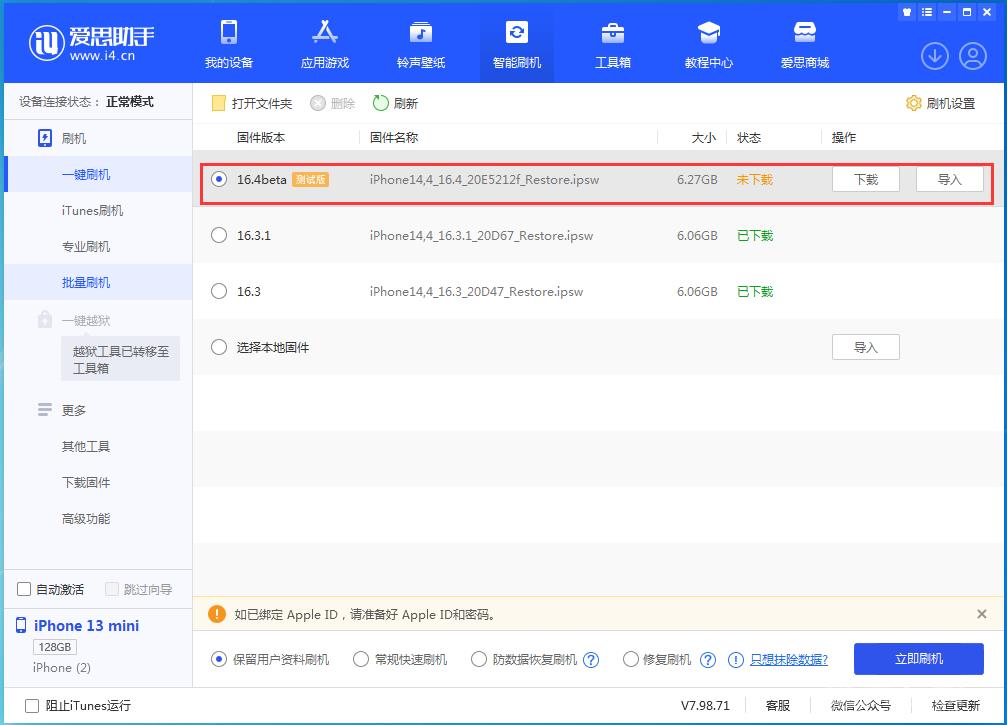Screen dimensions: 1007x725
Task: Open the 应用游戏 section
Action: 324,44
